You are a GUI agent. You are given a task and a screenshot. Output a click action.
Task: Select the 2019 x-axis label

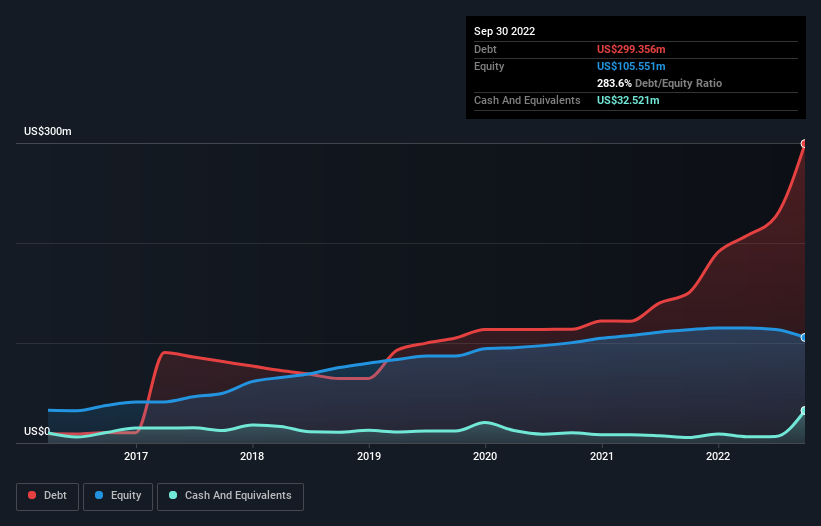click(x=369, y=456)
